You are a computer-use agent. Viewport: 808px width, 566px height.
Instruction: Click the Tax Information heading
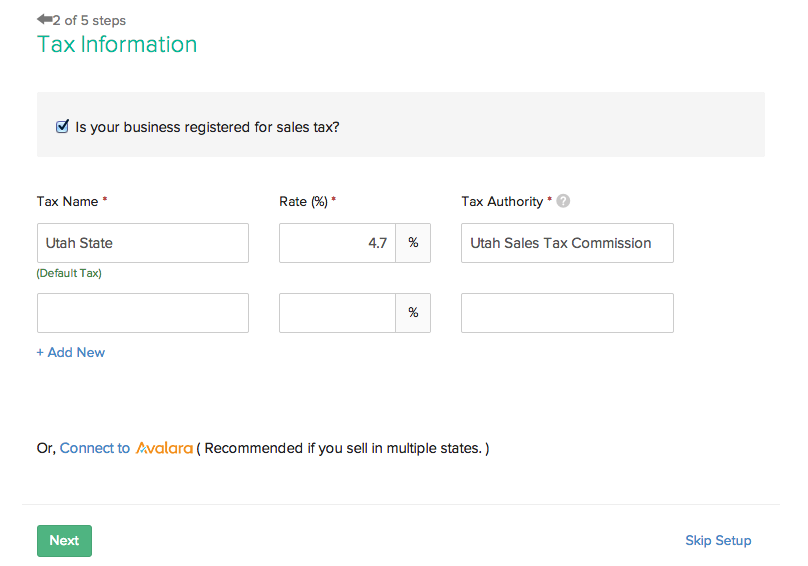(x=117, y=44)
